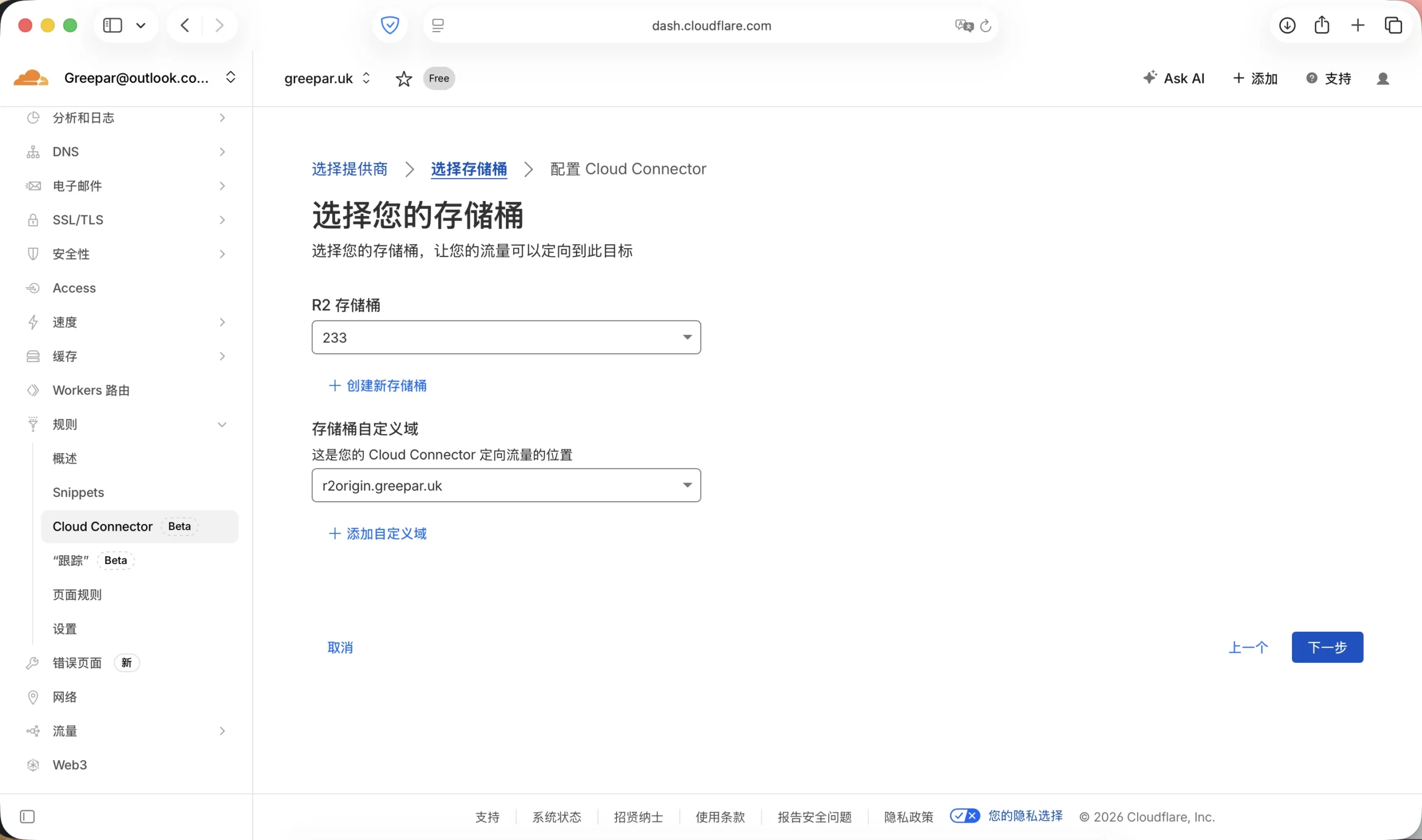Go to 页面规则 in the sidebar
1422x840 pixels.
pos(77,595)
